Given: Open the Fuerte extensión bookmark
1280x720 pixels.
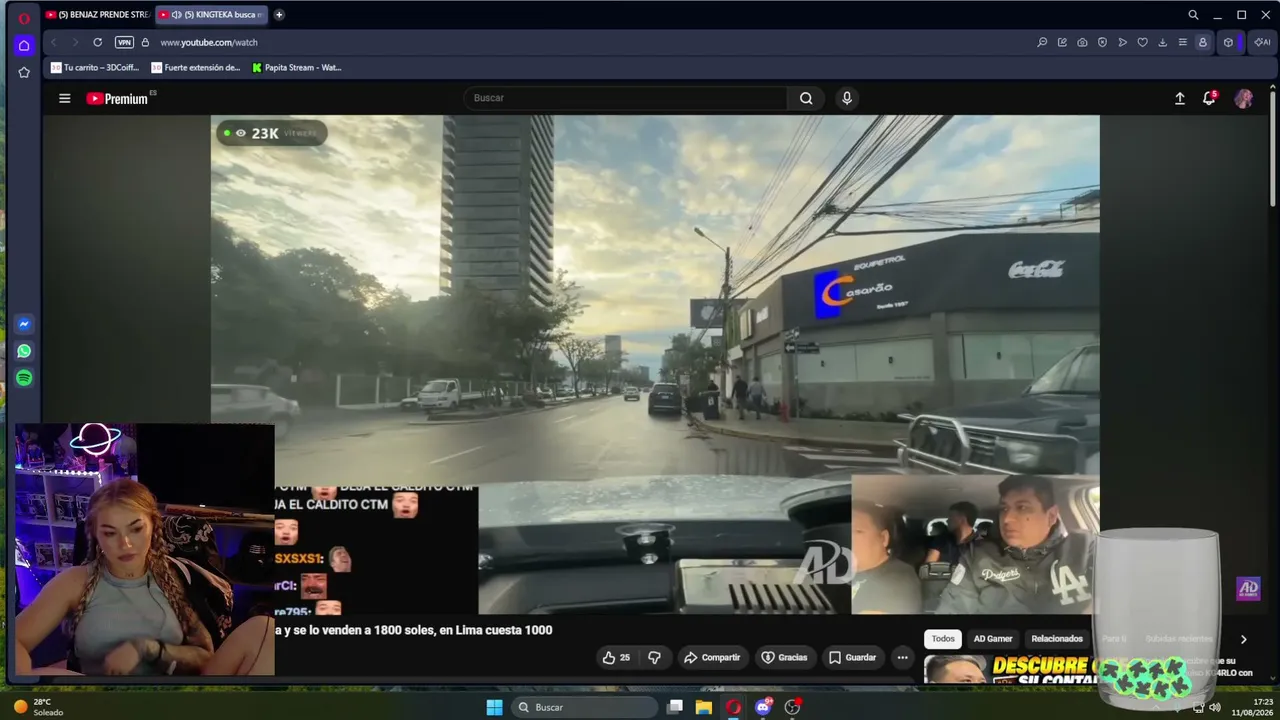Looking at the screenshot, I should (196, 68).
